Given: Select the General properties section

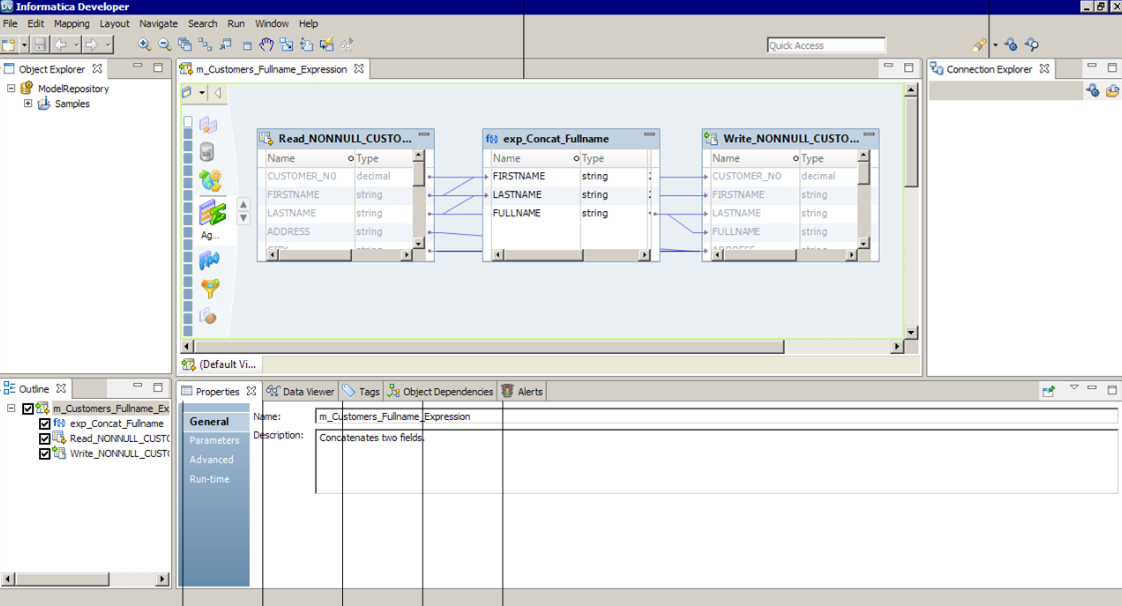Looking at the screenshot, I should point(210,421).
